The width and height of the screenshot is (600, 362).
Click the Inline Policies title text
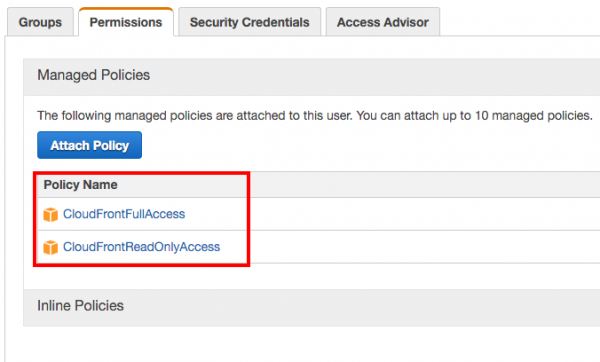(80, 306)
